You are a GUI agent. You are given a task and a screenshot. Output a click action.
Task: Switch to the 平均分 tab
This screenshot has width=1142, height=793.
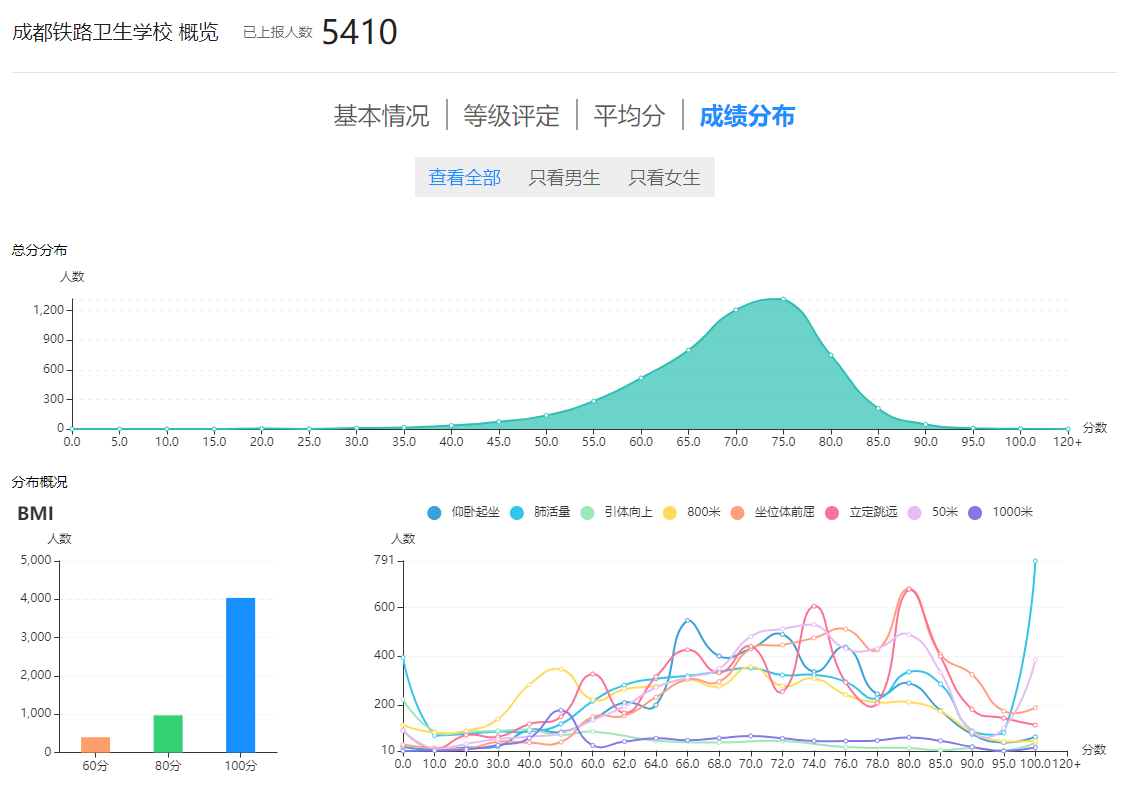(629, 116)
